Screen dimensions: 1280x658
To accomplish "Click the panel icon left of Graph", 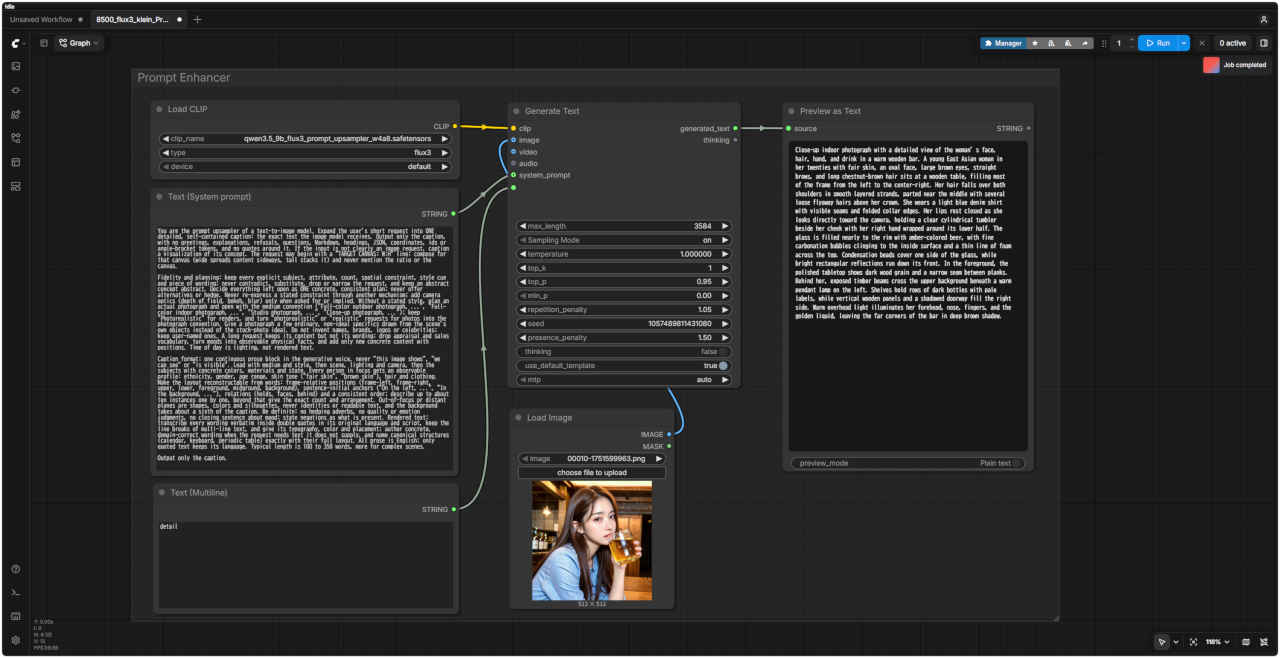I will click(x=44, y=43).
